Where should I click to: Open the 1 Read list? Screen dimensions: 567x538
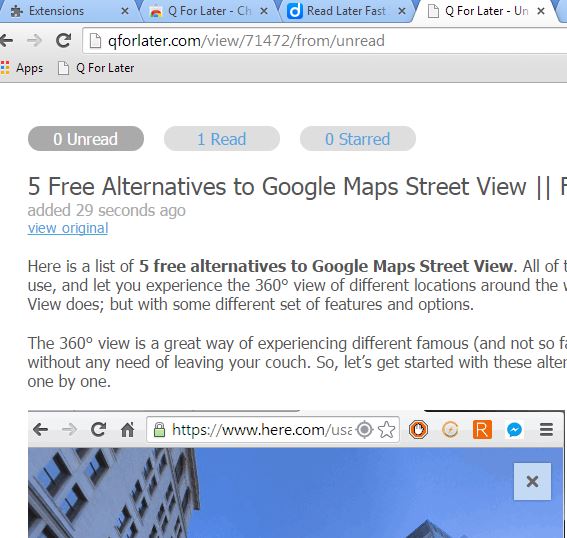[x=222, y=139]
